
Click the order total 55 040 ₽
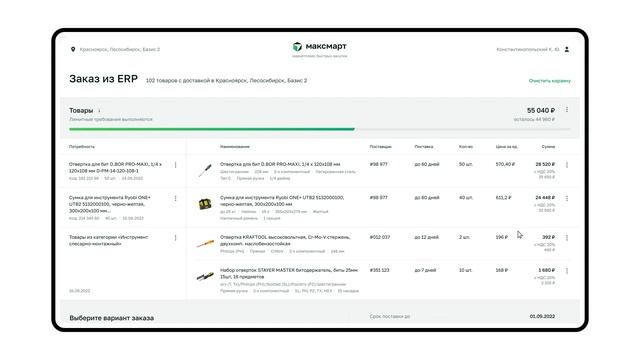(x=541, y=111)
